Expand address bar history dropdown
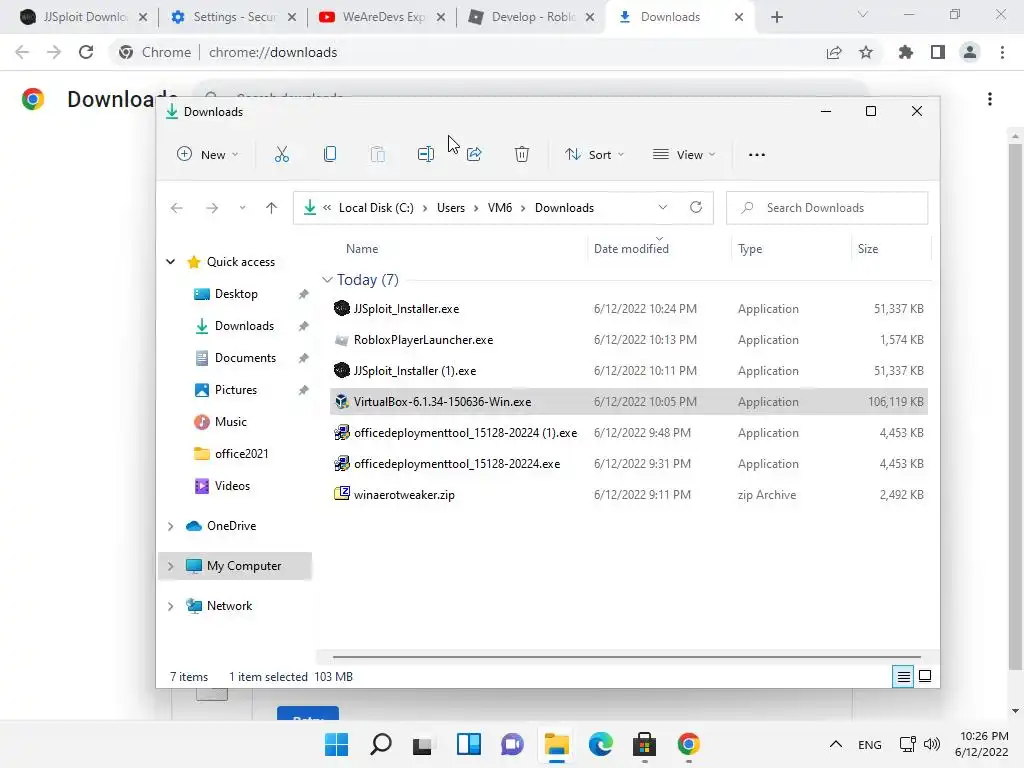The width and height of the screenshot is (1024, 768). (663, 208)
